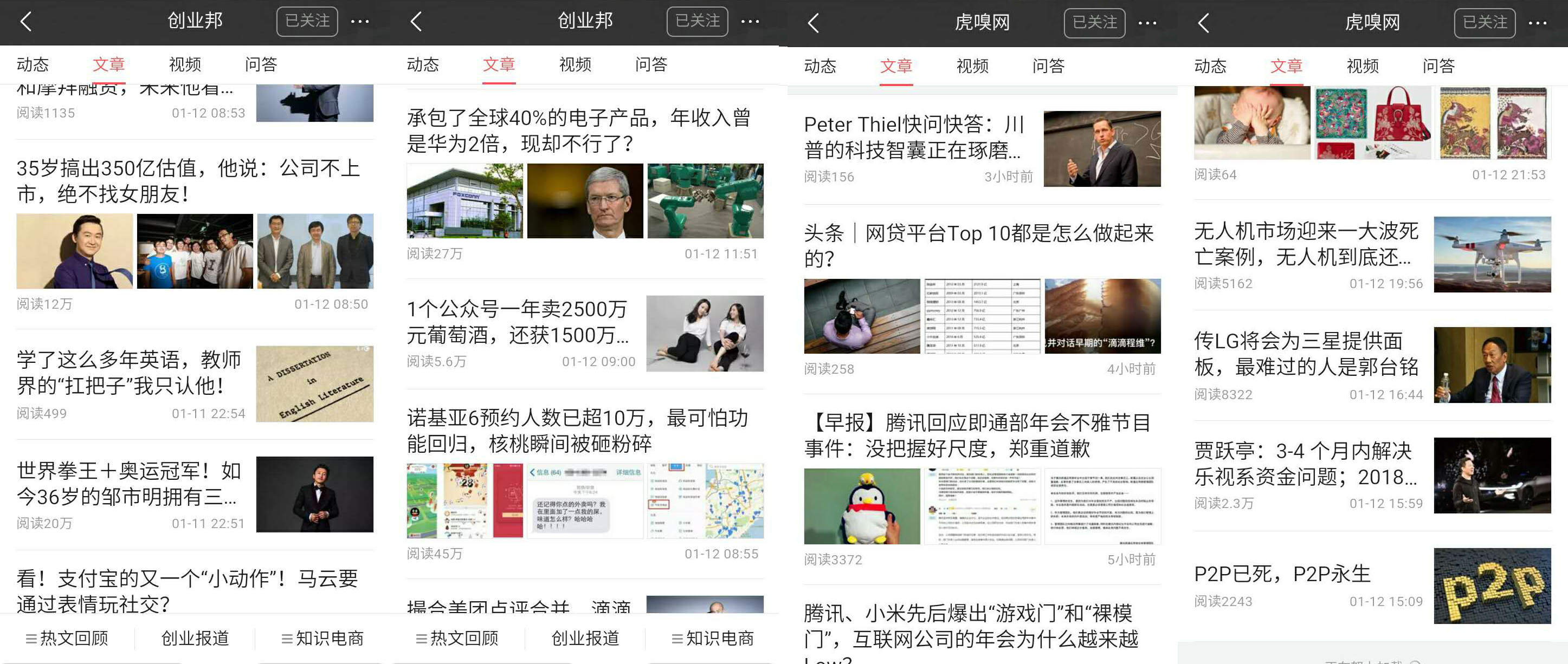1568x664 pixels.
Task: Select 文章 tab in second 创业邦 panel
Action: click(499, 64)
